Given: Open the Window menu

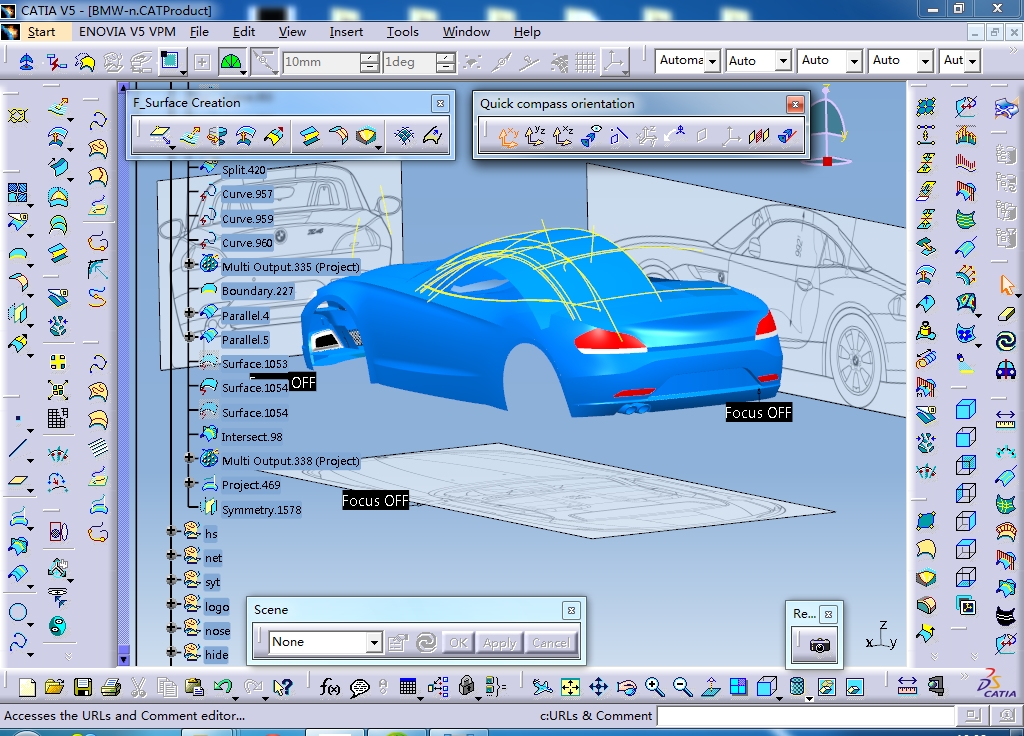Looking at the screenshot, I should click(466, 32).
